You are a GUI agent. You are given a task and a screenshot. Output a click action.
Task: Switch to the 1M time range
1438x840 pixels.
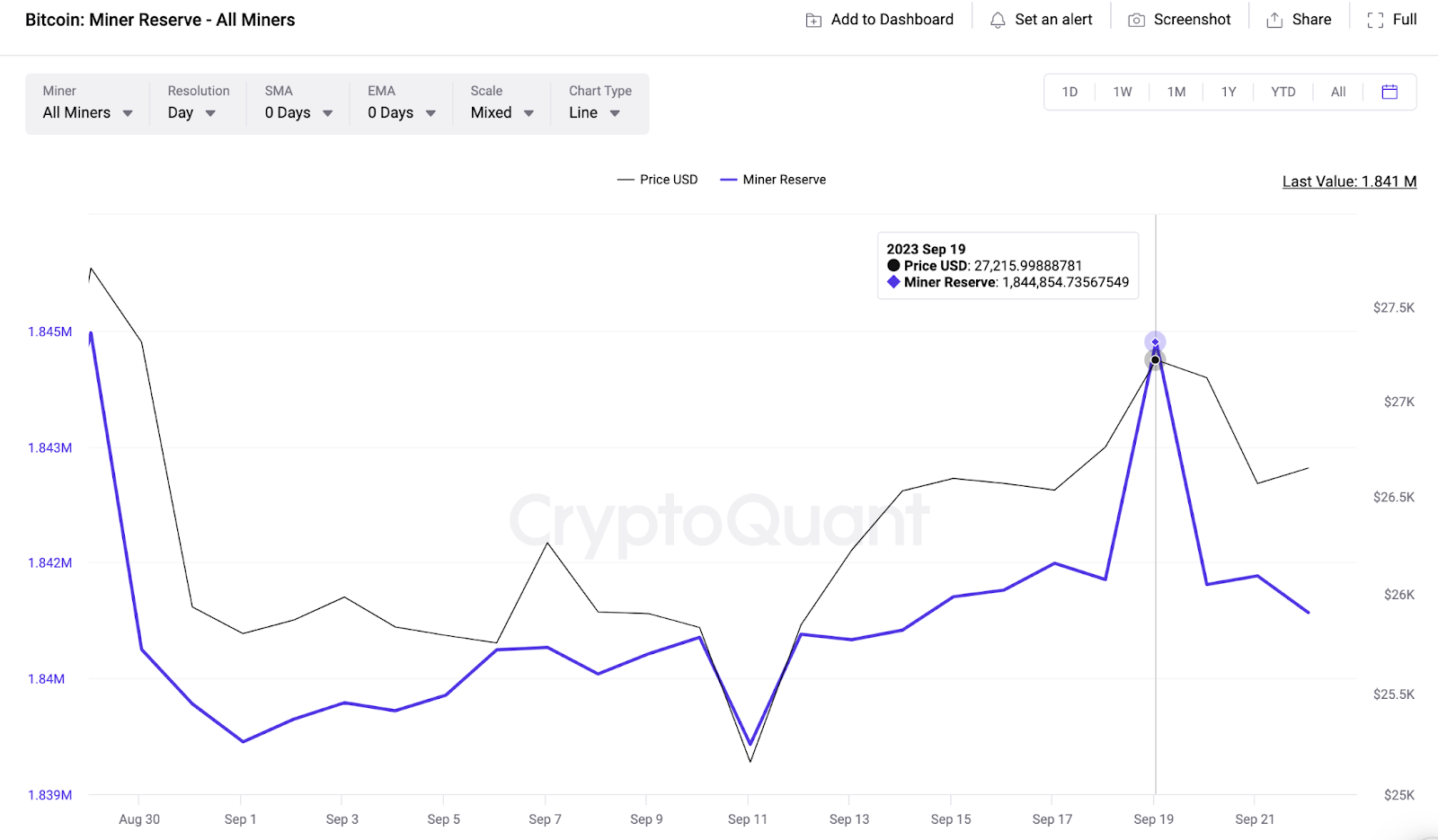1176,92
